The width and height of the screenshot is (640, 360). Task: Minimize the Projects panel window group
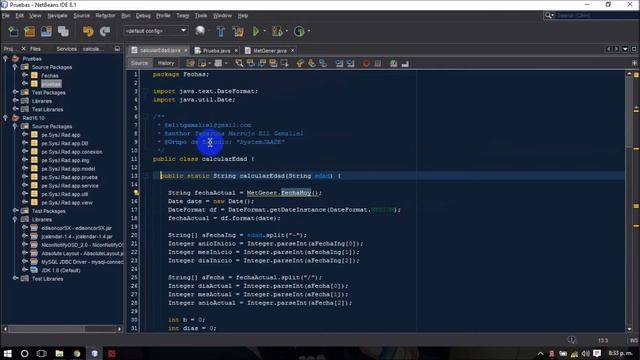tap(118, 49)
